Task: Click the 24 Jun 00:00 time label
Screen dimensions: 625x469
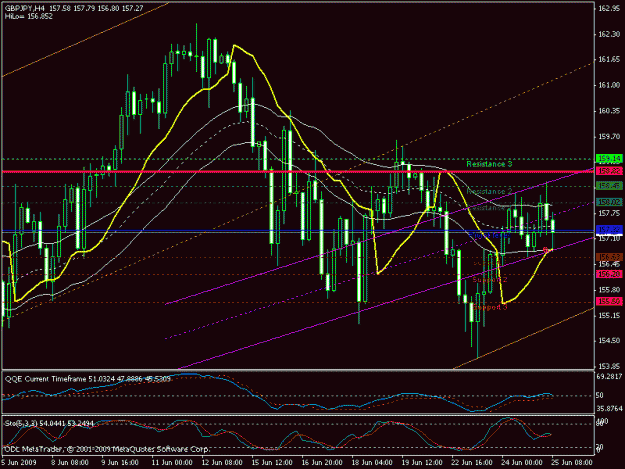Action: (522, 463)
